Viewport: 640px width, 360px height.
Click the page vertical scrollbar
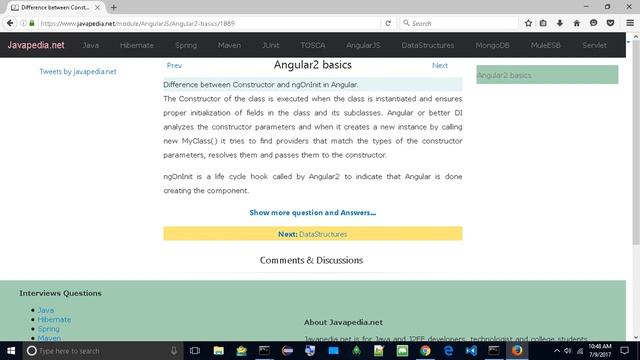click(x=636, y=143)
